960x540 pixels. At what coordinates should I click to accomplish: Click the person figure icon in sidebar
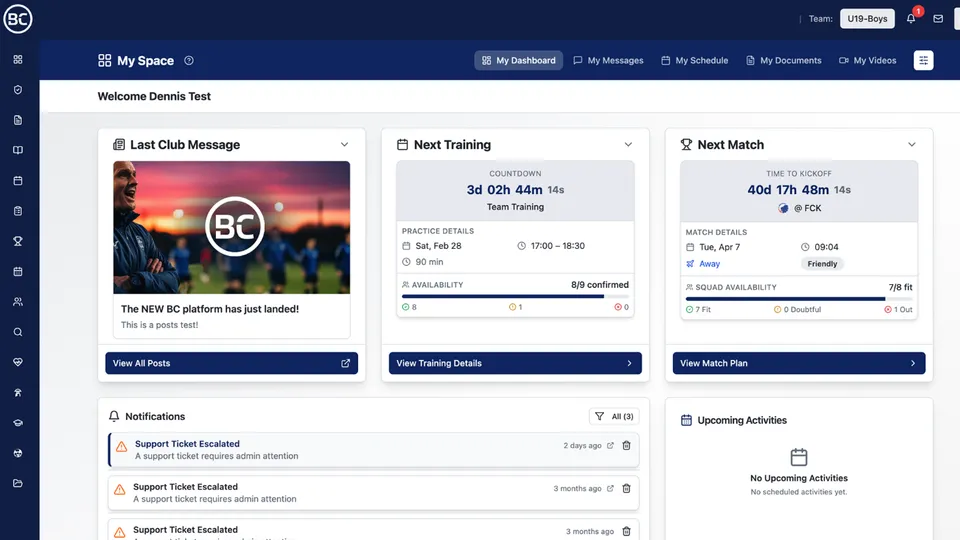coord(18,392)
